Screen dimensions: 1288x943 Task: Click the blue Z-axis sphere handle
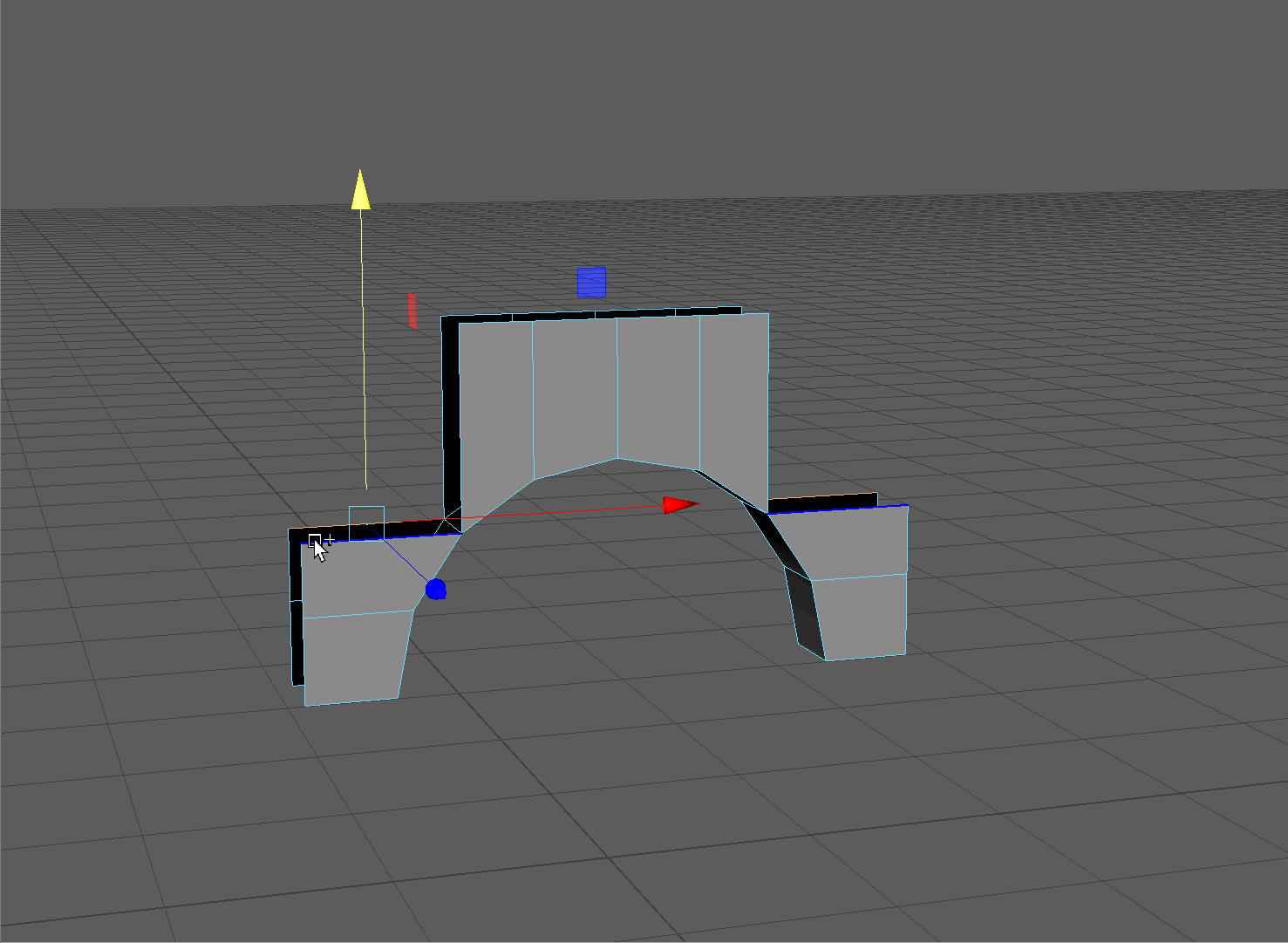(436, 590)
